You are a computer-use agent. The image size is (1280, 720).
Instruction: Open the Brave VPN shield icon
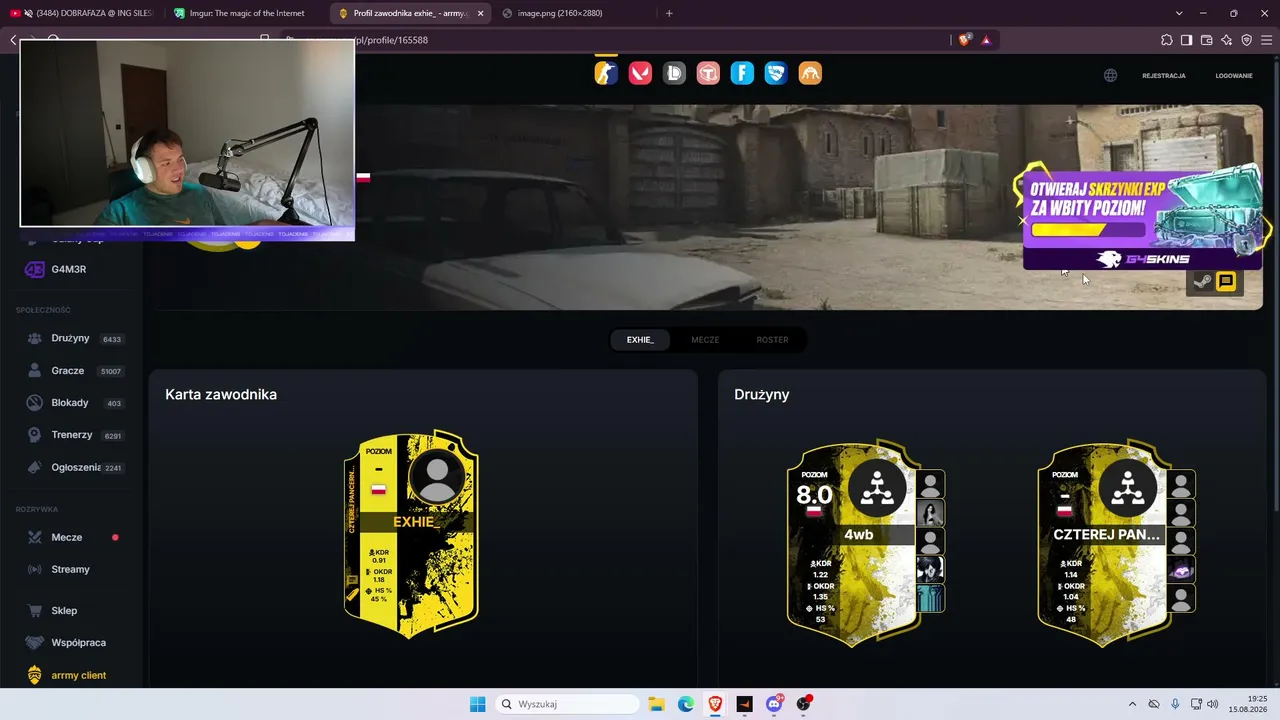(x=1246, y=40)
